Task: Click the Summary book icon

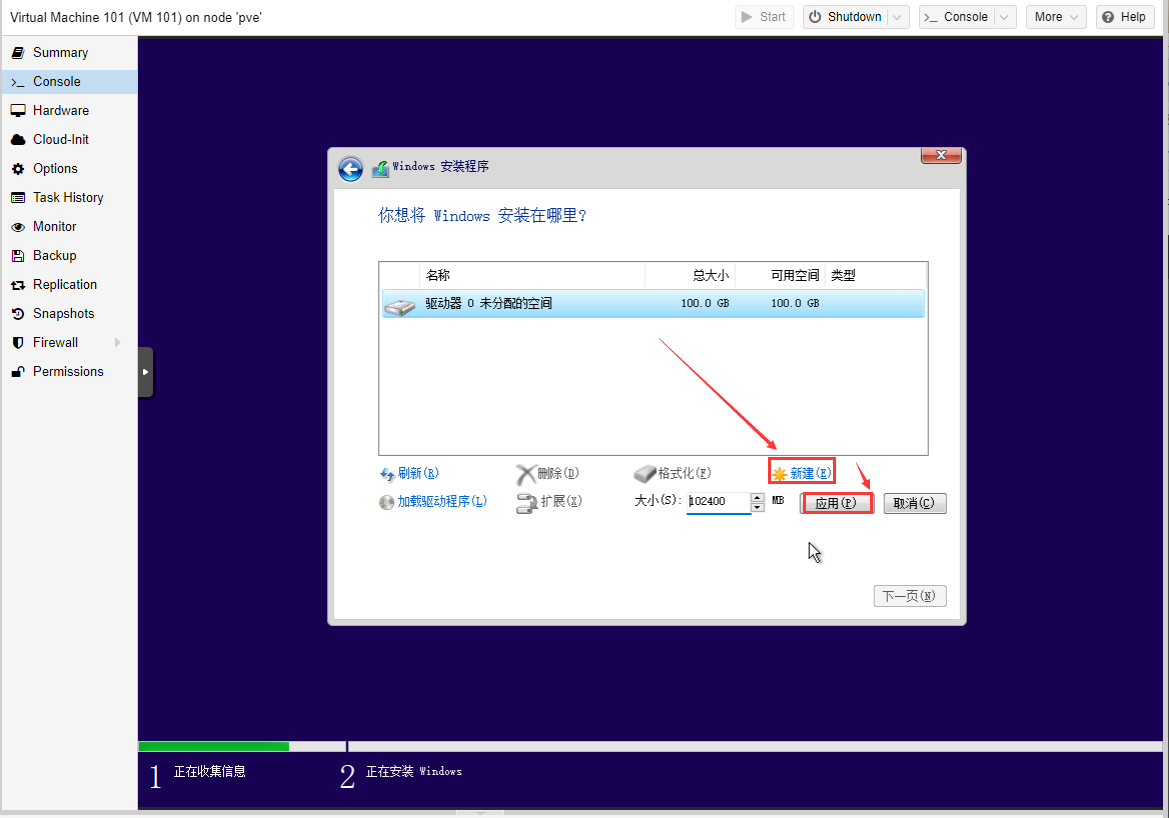Action: click(18, 53)
